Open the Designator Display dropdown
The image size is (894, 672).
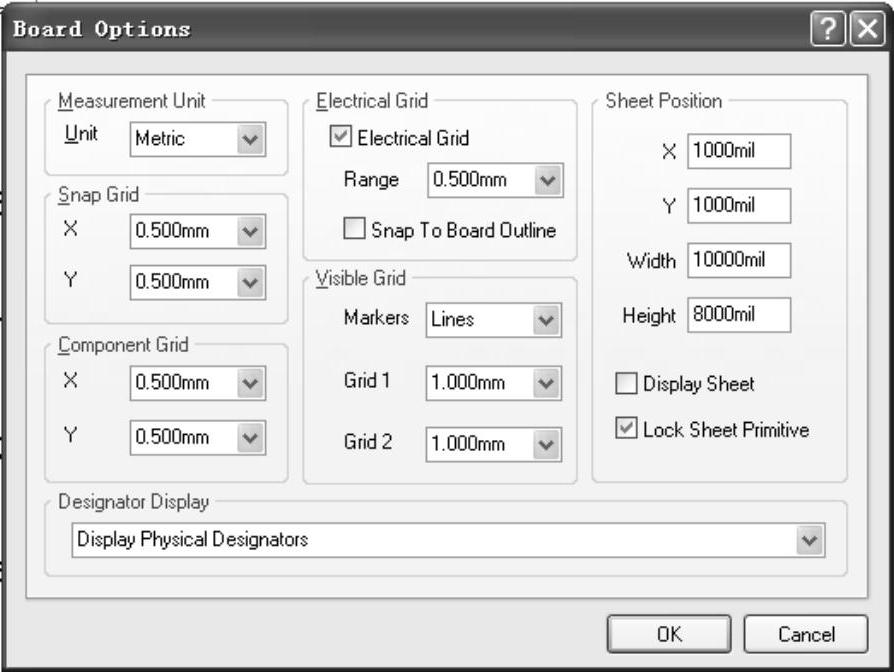[448, 540]
